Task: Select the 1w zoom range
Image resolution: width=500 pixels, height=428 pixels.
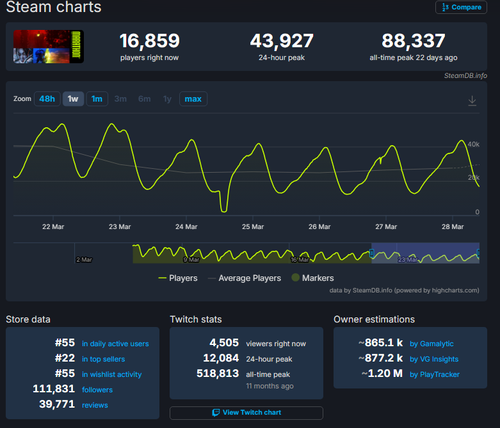Action: tap(73, 99)
